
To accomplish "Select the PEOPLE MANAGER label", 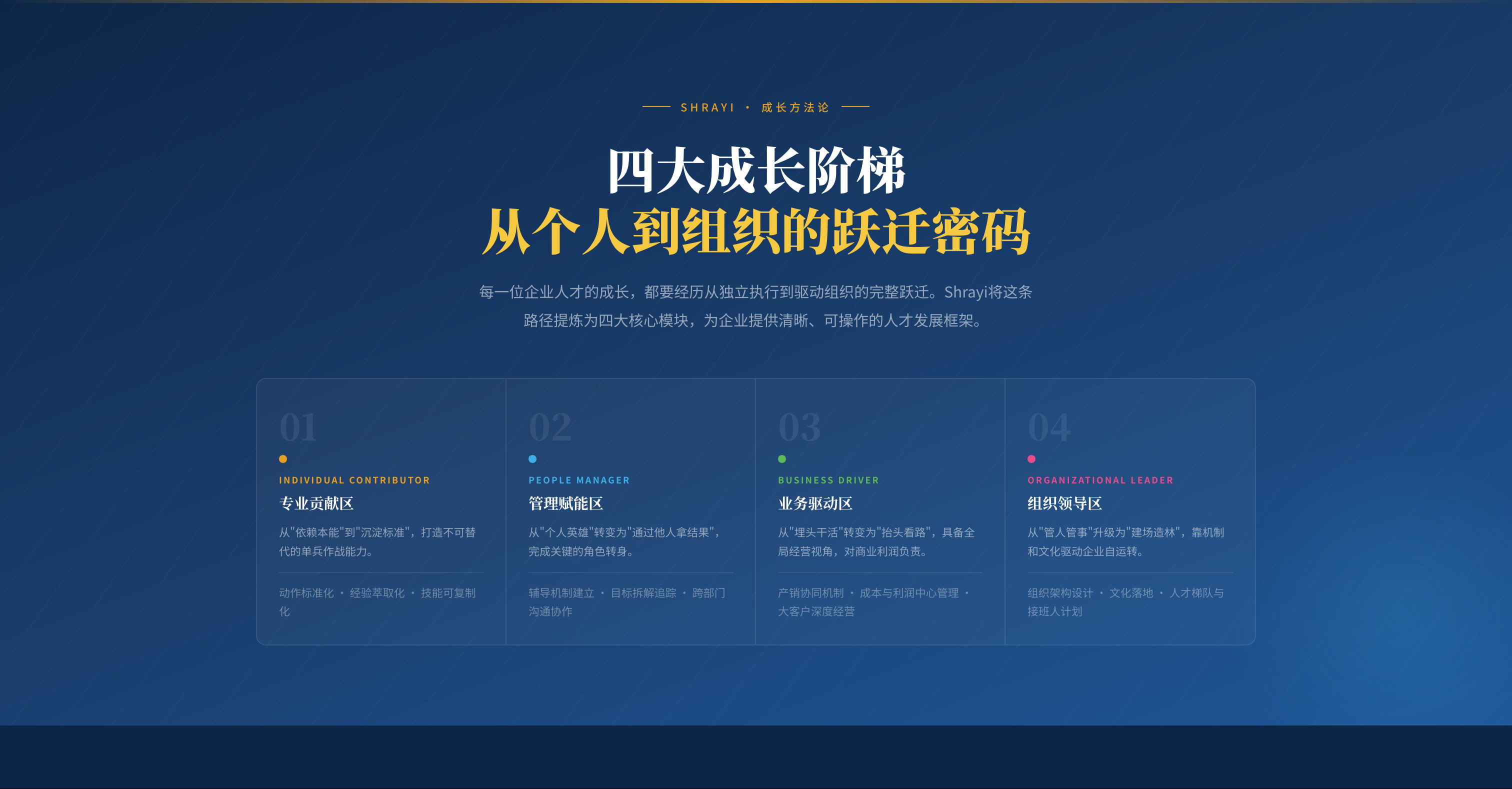I will pyautogui.click(x=578, y=480).
